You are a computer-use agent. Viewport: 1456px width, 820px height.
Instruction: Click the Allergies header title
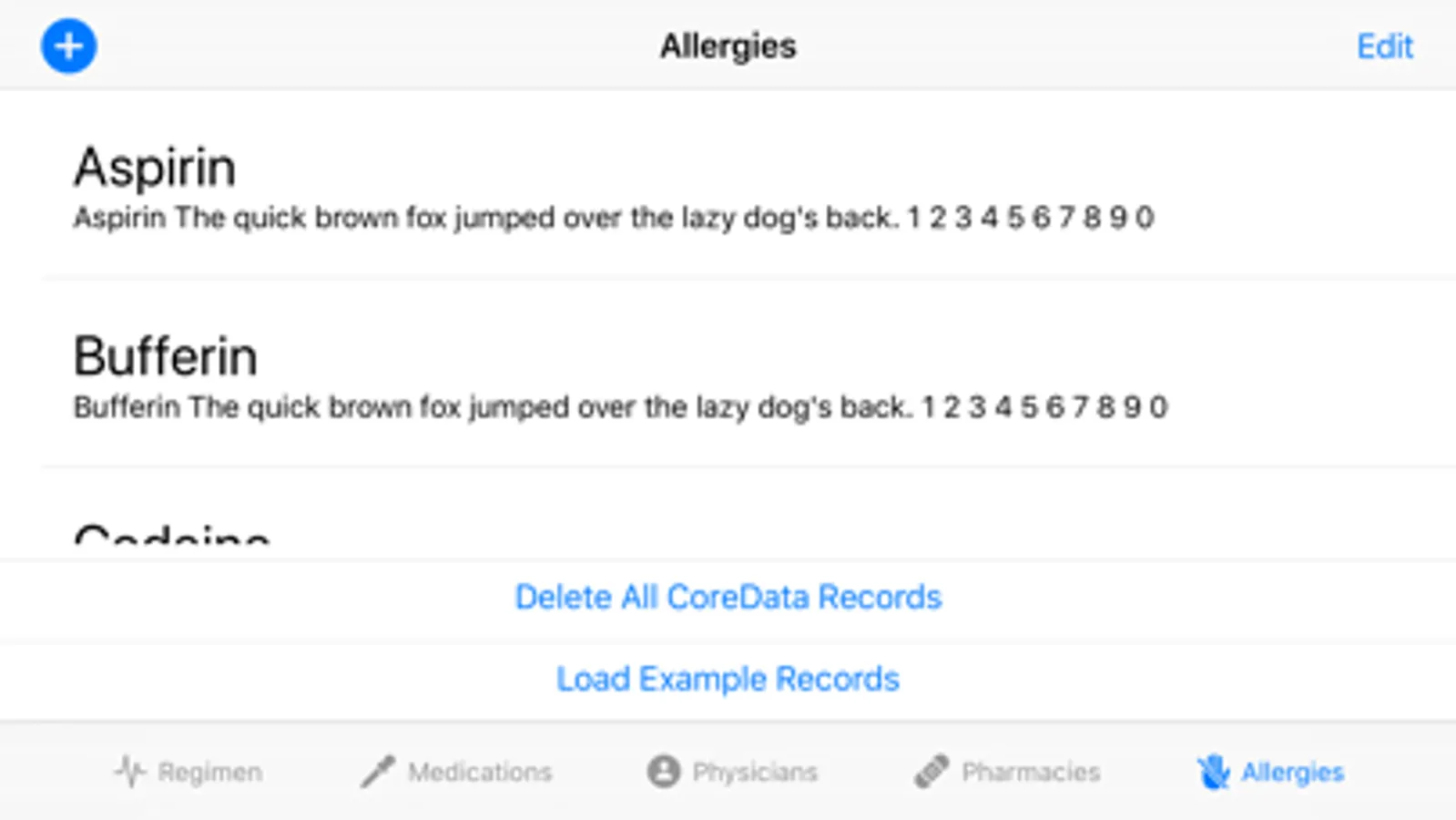pos(728,46)
